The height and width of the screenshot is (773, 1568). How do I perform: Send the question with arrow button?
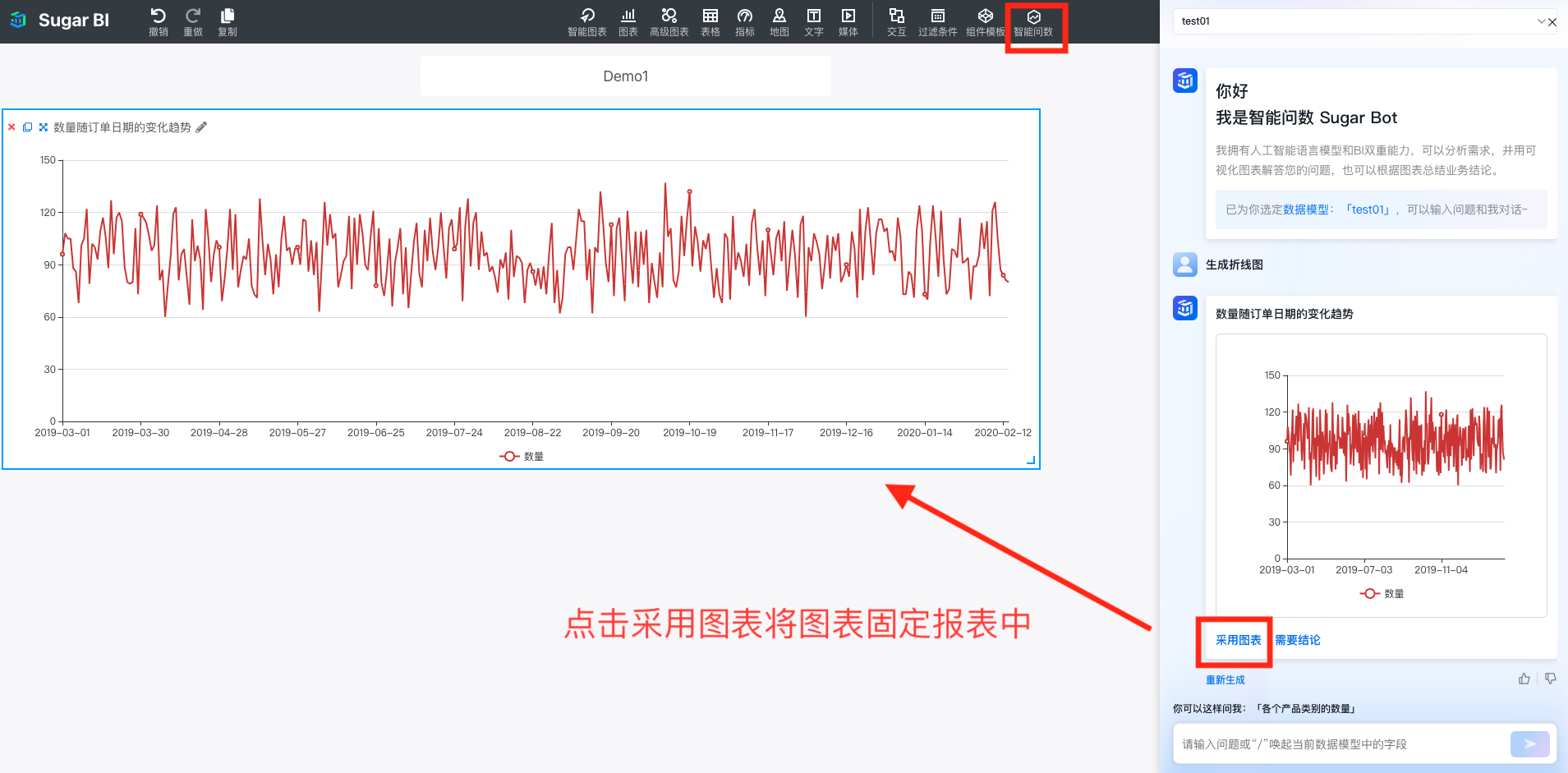coord(1530,744)
